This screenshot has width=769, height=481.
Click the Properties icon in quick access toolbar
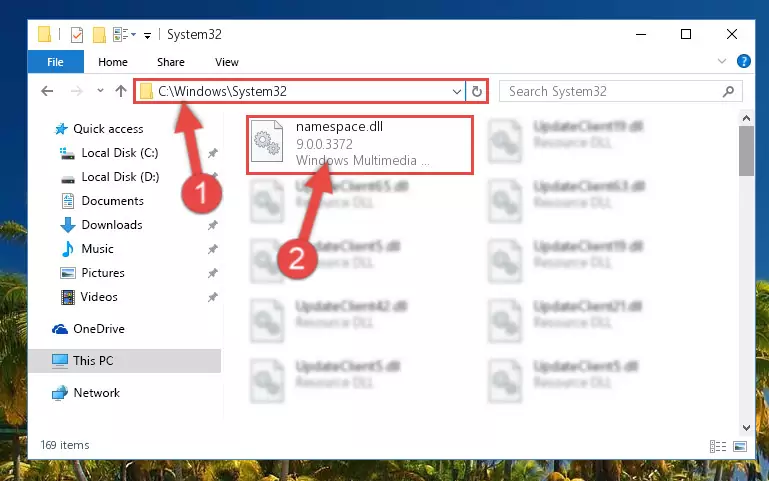tap(77, 35)
